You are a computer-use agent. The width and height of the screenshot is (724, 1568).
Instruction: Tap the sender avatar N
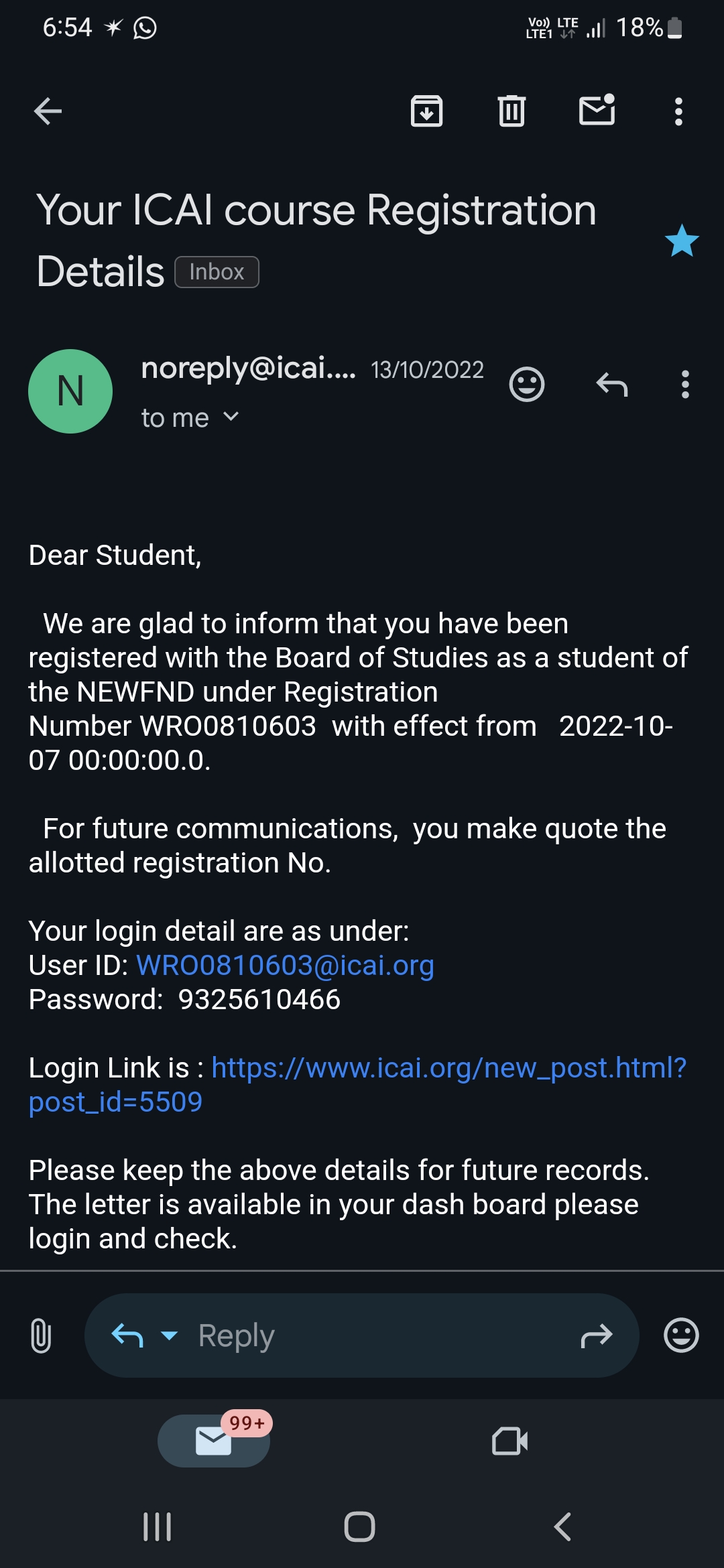[x=70, y=391]
